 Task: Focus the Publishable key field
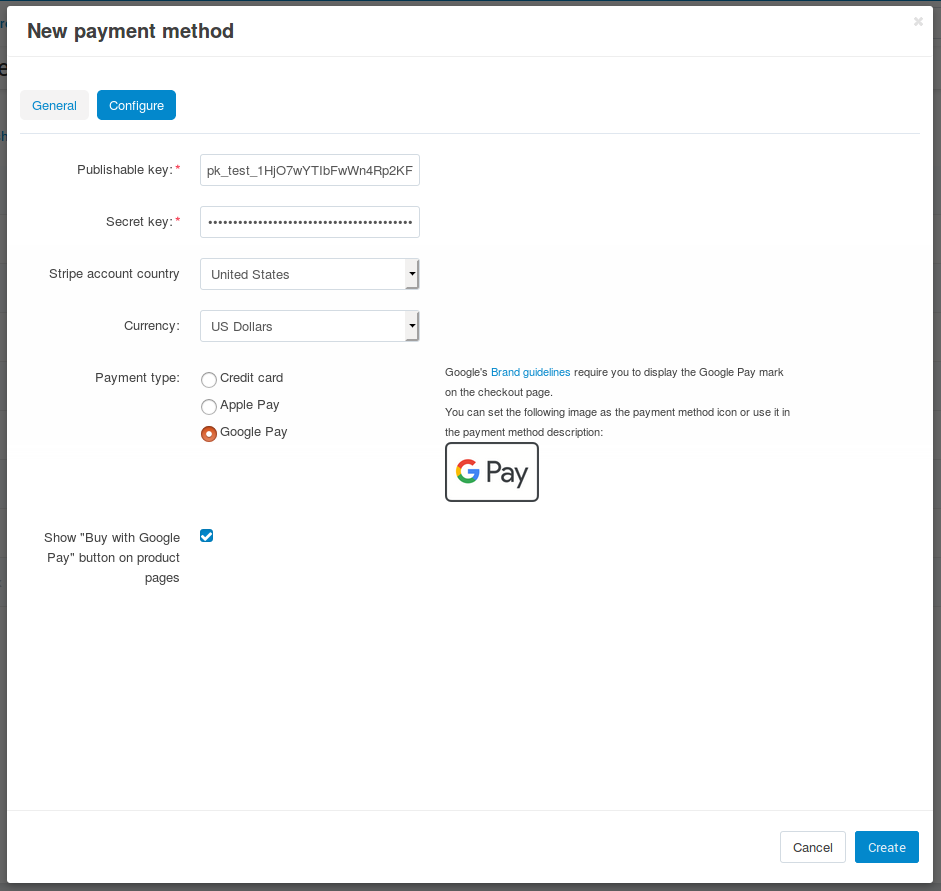(310, 170)
